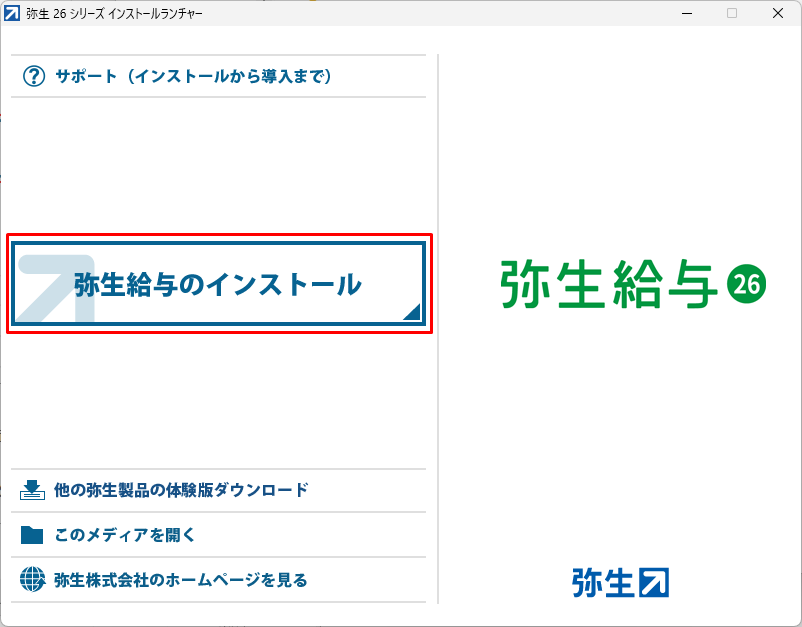Minimize the installer launcher window

pyautogui.click(x=686, y=13)
